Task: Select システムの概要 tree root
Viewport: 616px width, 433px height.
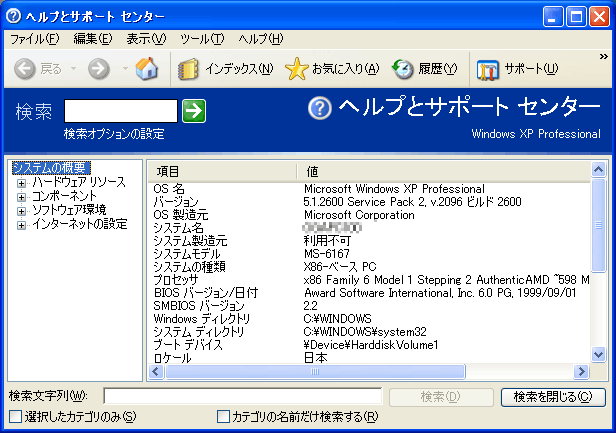Action: (51, 168)
